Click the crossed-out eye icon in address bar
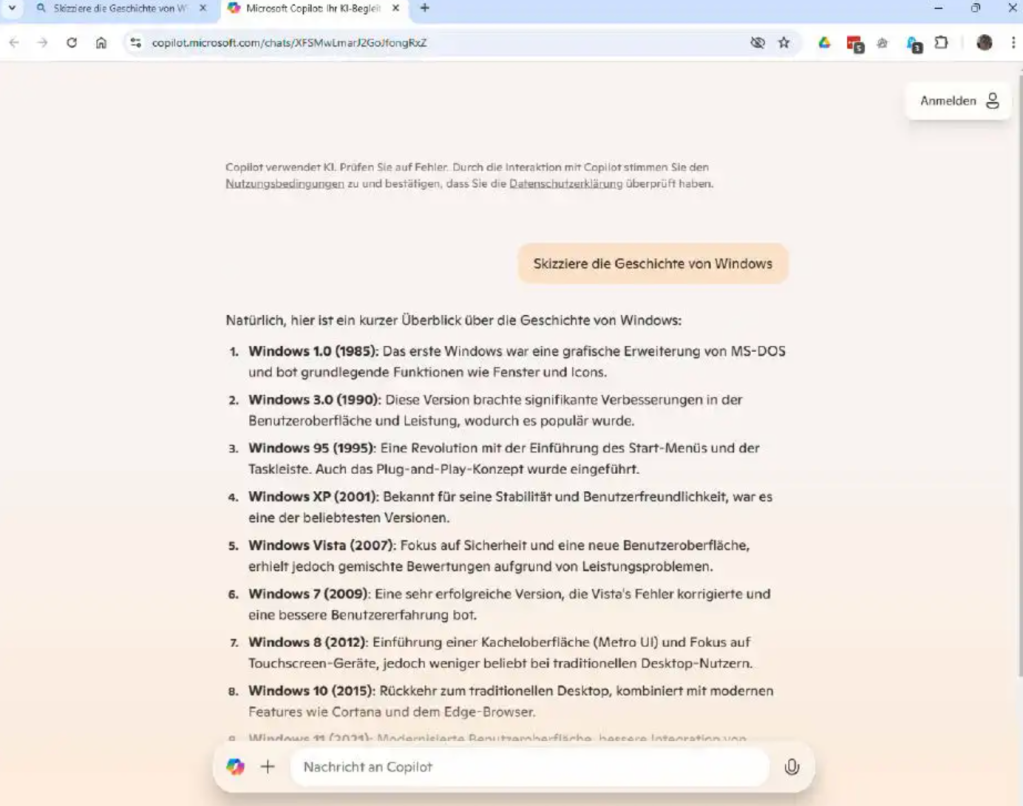This screenshot has height=806, width=1023. pyautogui.click(x=757, y=43)
